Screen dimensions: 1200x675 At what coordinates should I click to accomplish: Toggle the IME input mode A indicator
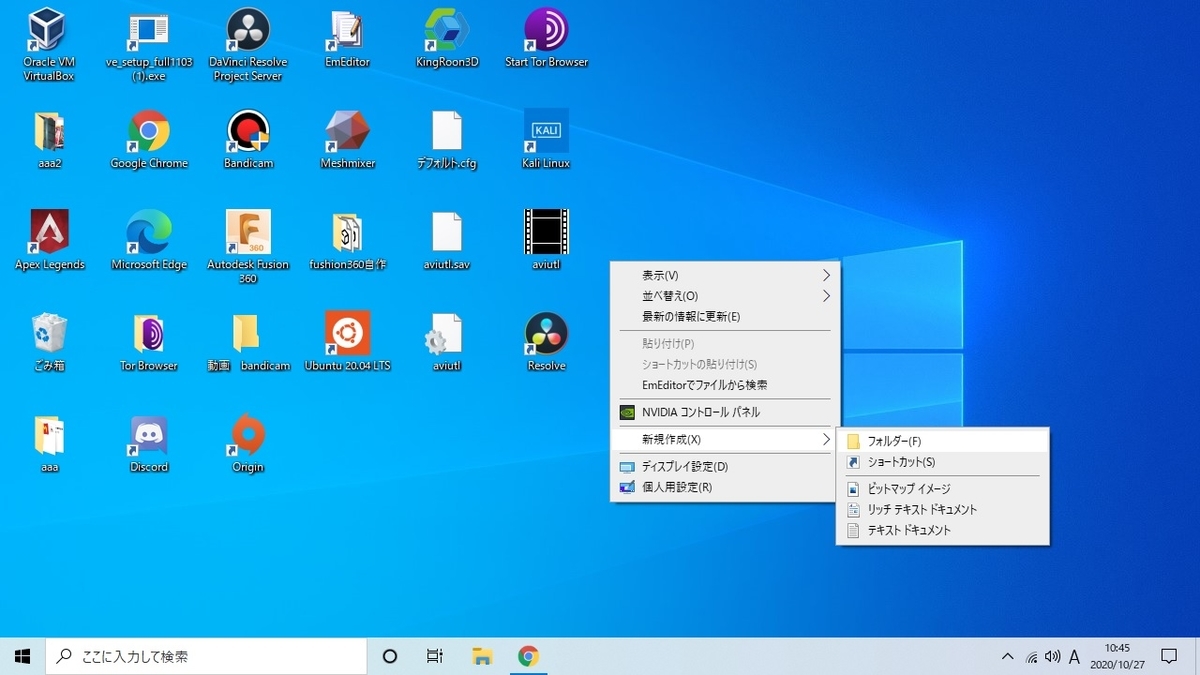click(1075, 657)
